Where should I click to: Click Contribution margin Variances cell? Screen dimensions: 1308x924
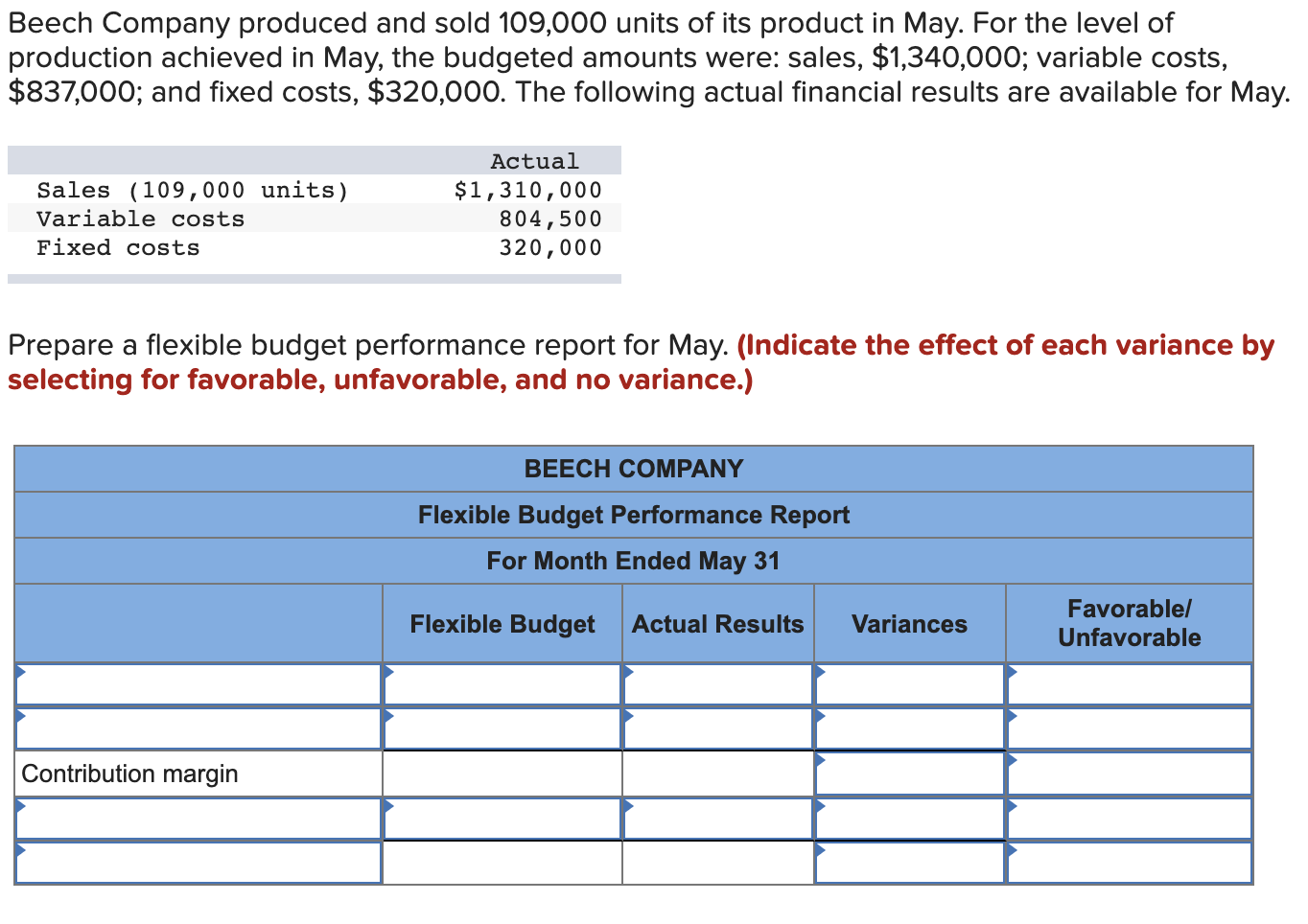[x=910, y=774]
